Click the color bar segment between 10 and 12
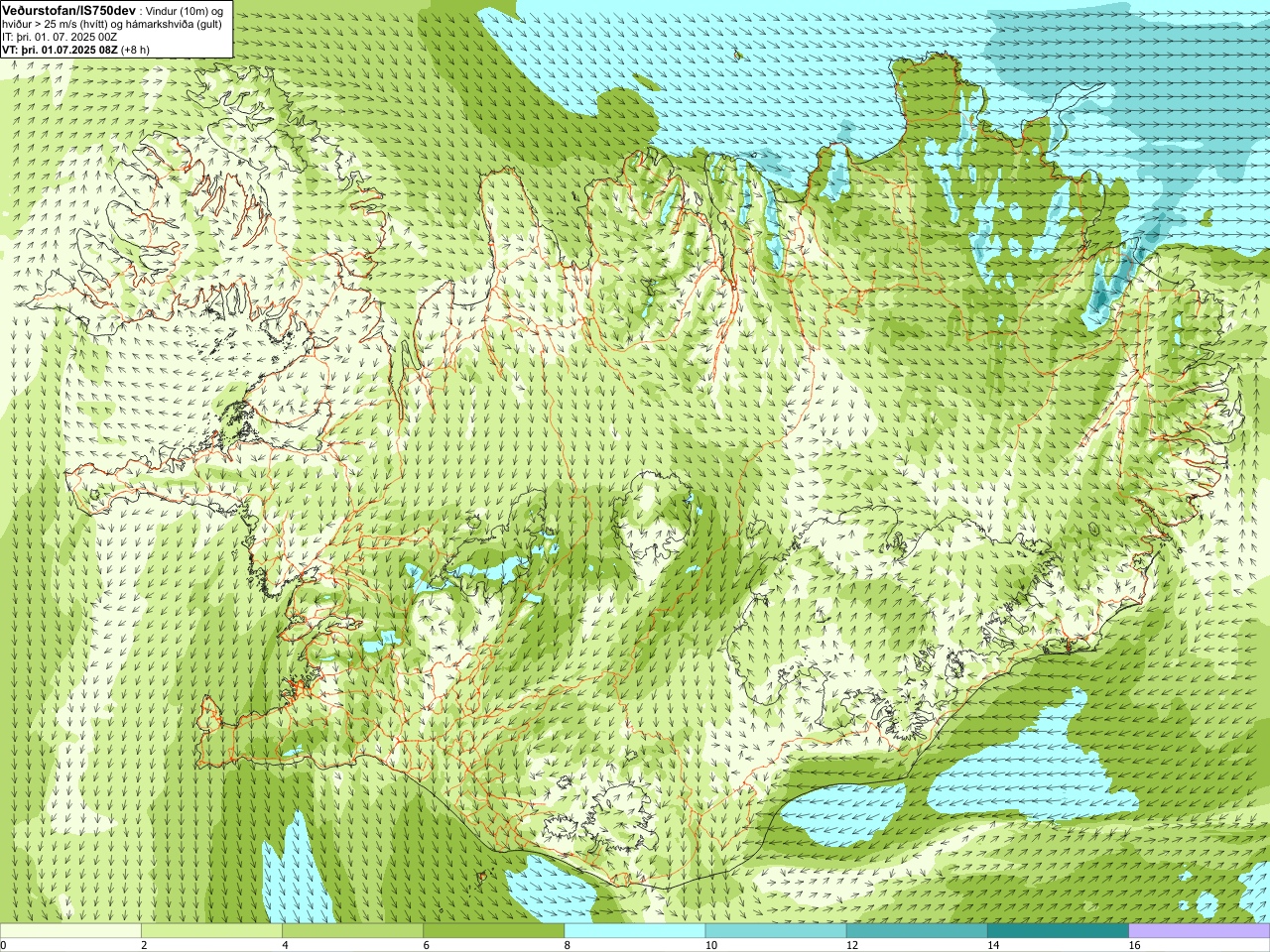Viewport: 1270px width, 952px height. tap(776, 931)
